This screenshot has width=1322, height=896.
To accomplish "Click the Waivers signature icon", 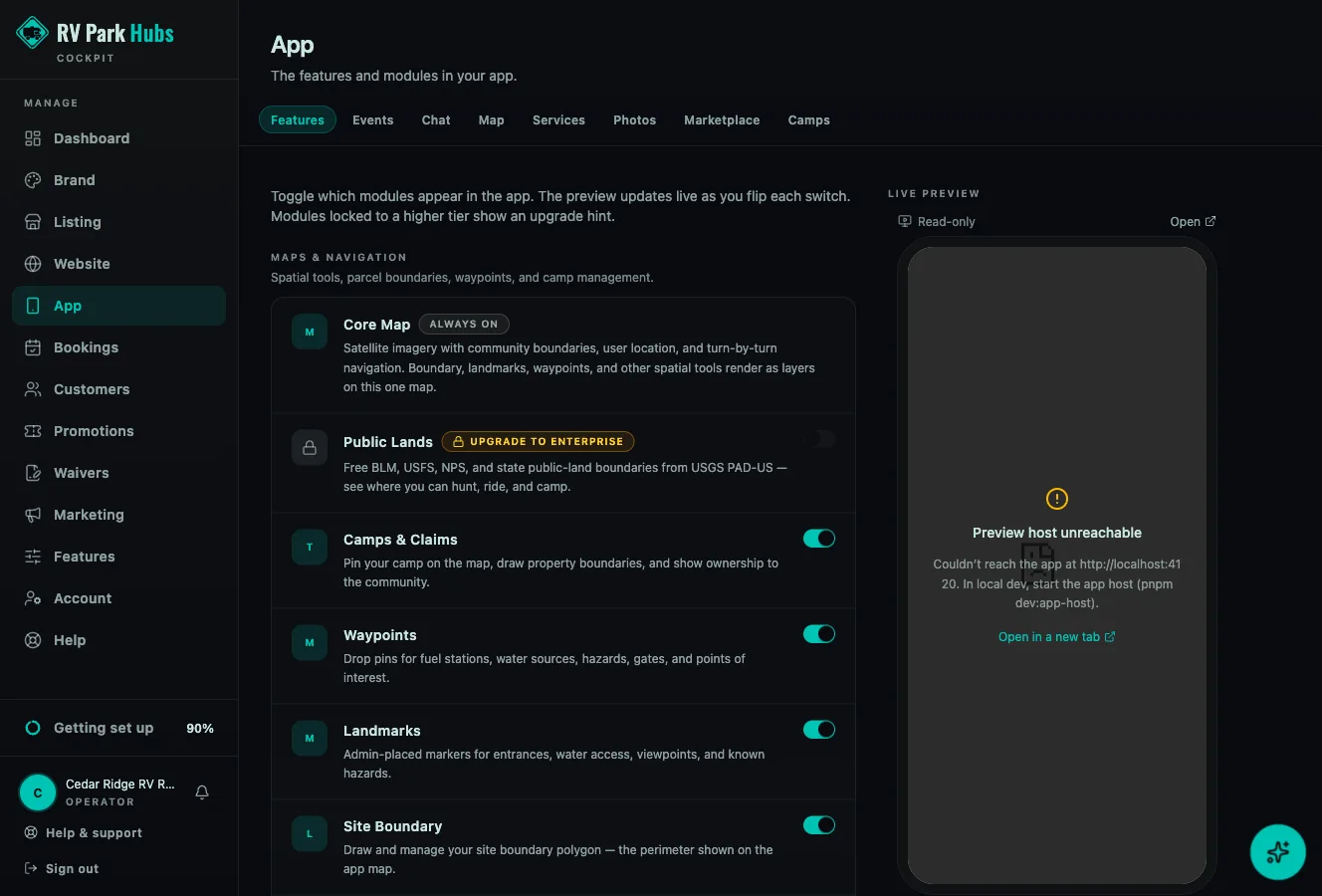I will 33,473.
